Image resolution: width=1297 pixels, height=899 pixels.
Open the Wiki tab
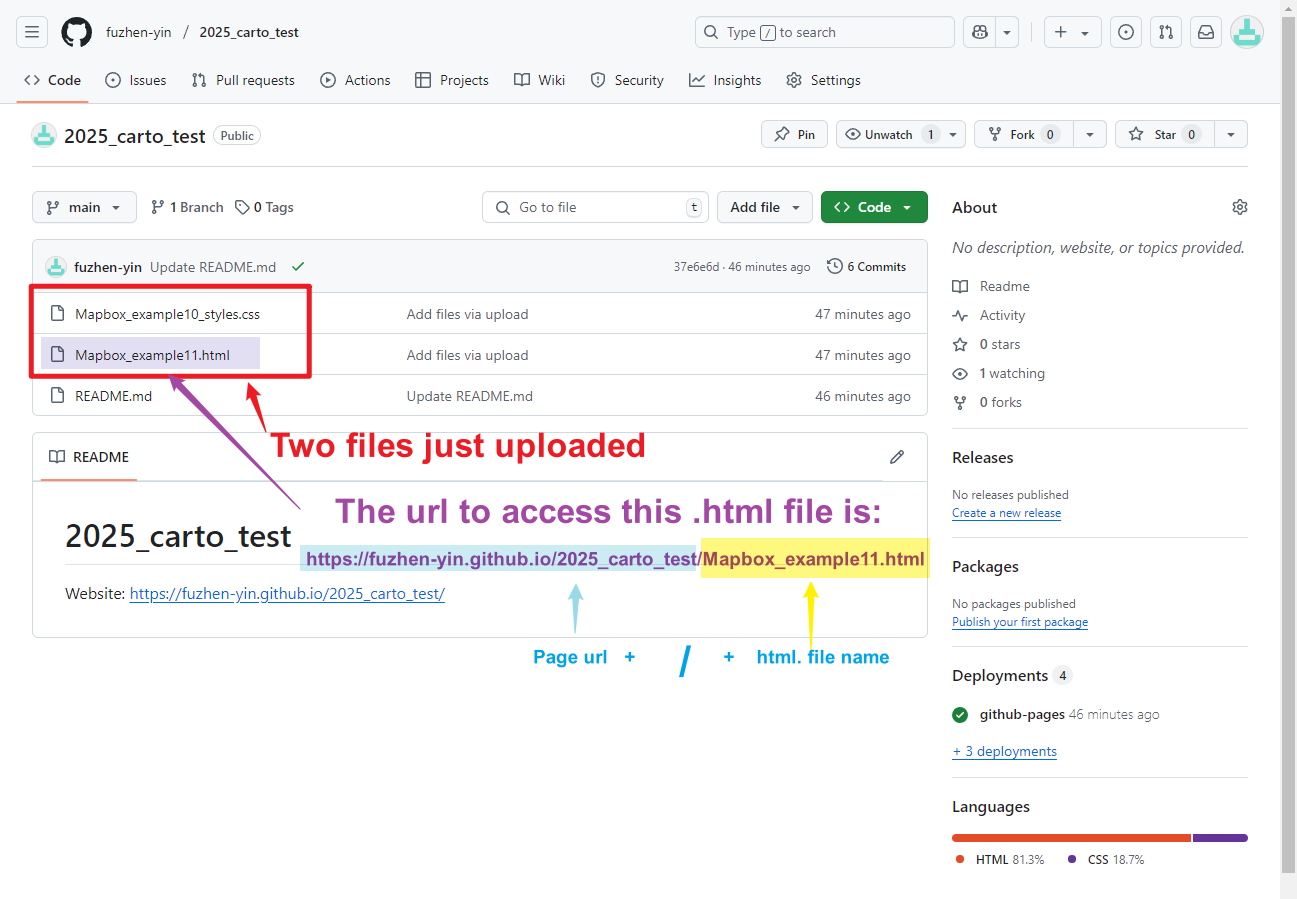(x=540, y=80)
